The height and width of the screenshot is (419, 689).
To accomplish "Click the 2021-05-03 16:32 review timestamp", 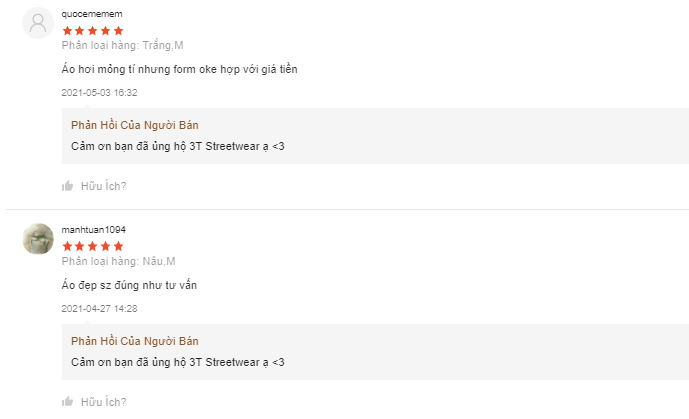I will tap(99, 93).
